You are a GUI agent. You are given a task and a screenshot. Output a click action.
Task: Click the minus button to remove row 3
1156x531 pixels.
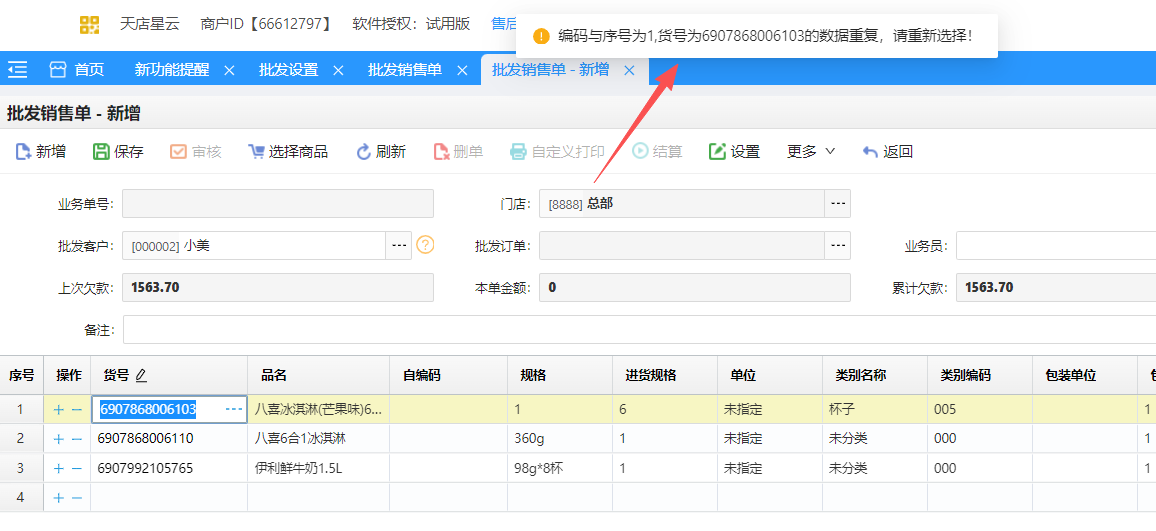coord(76,468)
